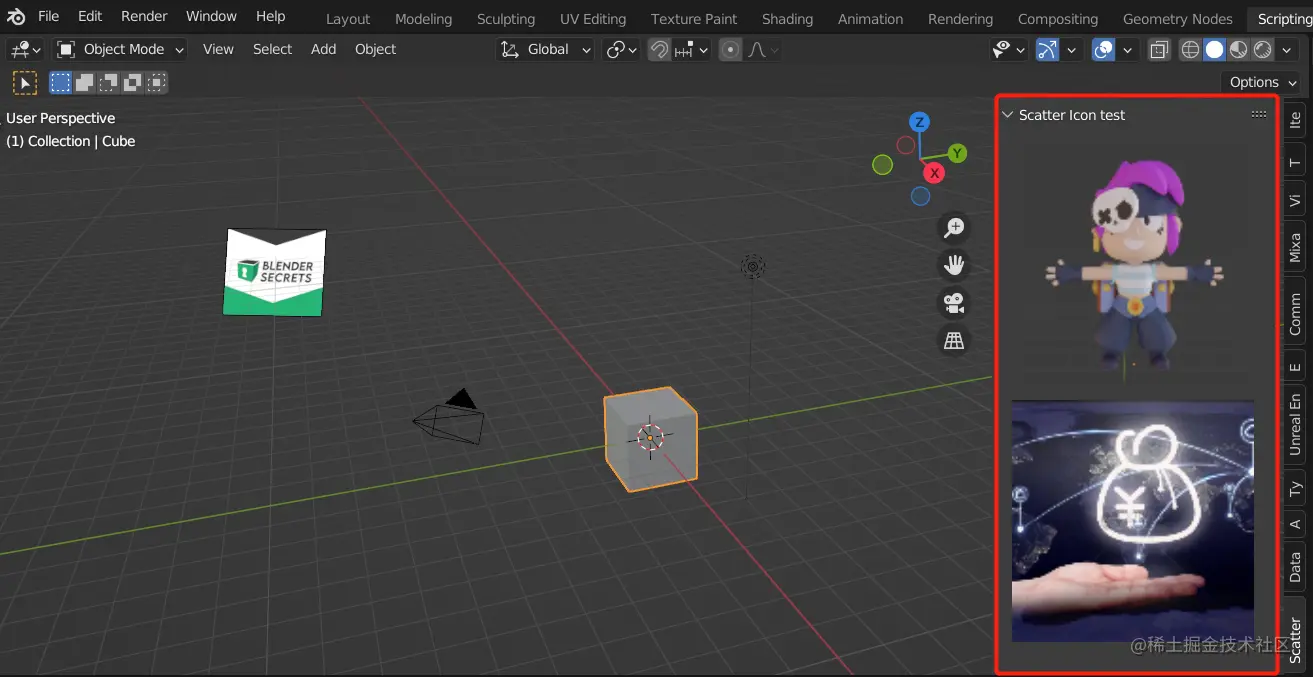1313x677 pixels.
Task: Switch to the Animation workspace tab
Action: [x=870, y=19]
